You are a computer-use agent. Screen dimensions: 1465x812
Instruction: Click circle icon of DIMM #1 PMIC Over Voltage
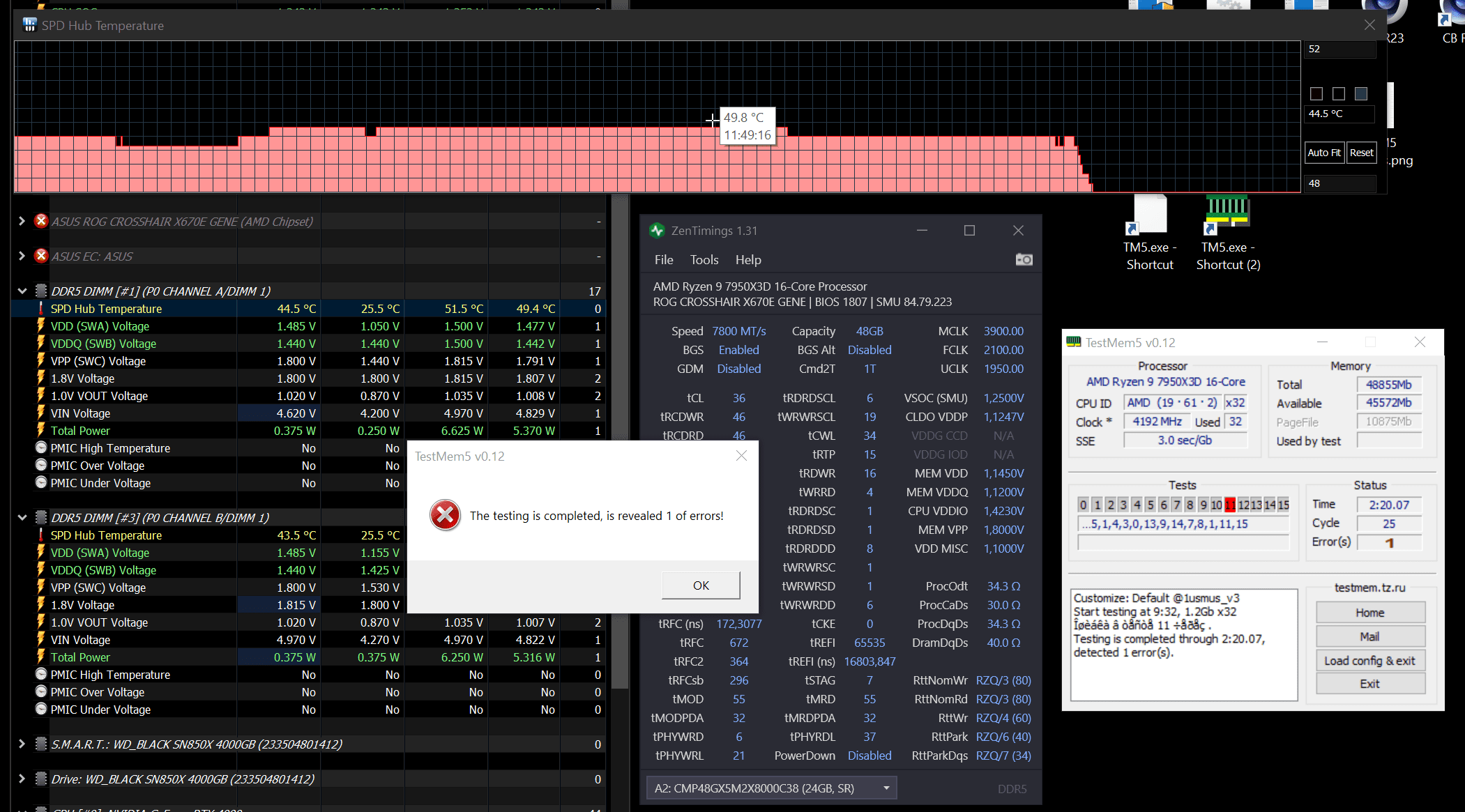click(41, 465)
